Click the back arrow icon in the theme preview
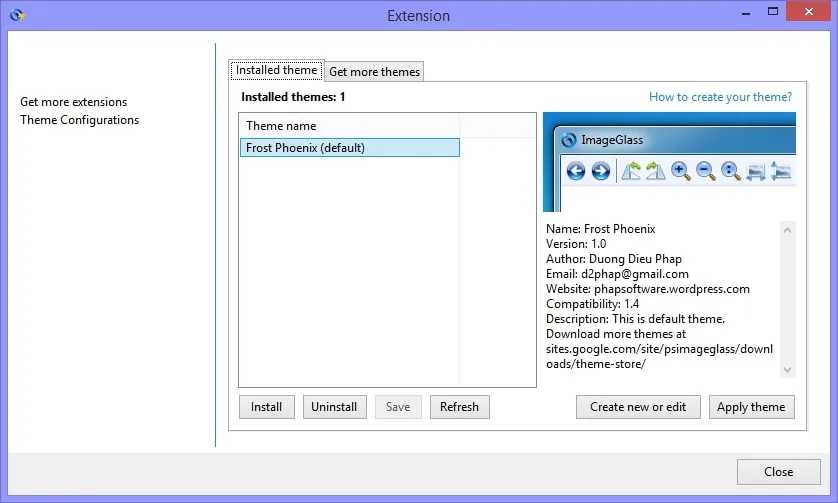 pos(576,172)
